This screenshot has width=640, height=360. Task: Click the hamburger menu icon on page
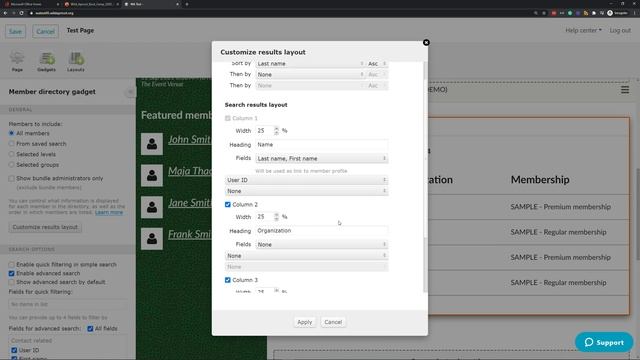[x=625, y=90]
